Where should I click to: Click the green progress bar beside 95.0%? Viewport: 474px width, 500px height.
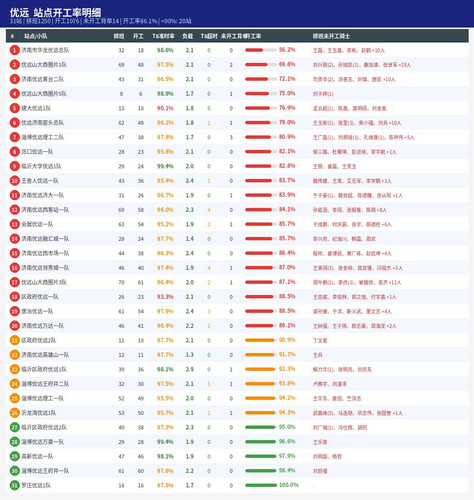pos(260,427)
